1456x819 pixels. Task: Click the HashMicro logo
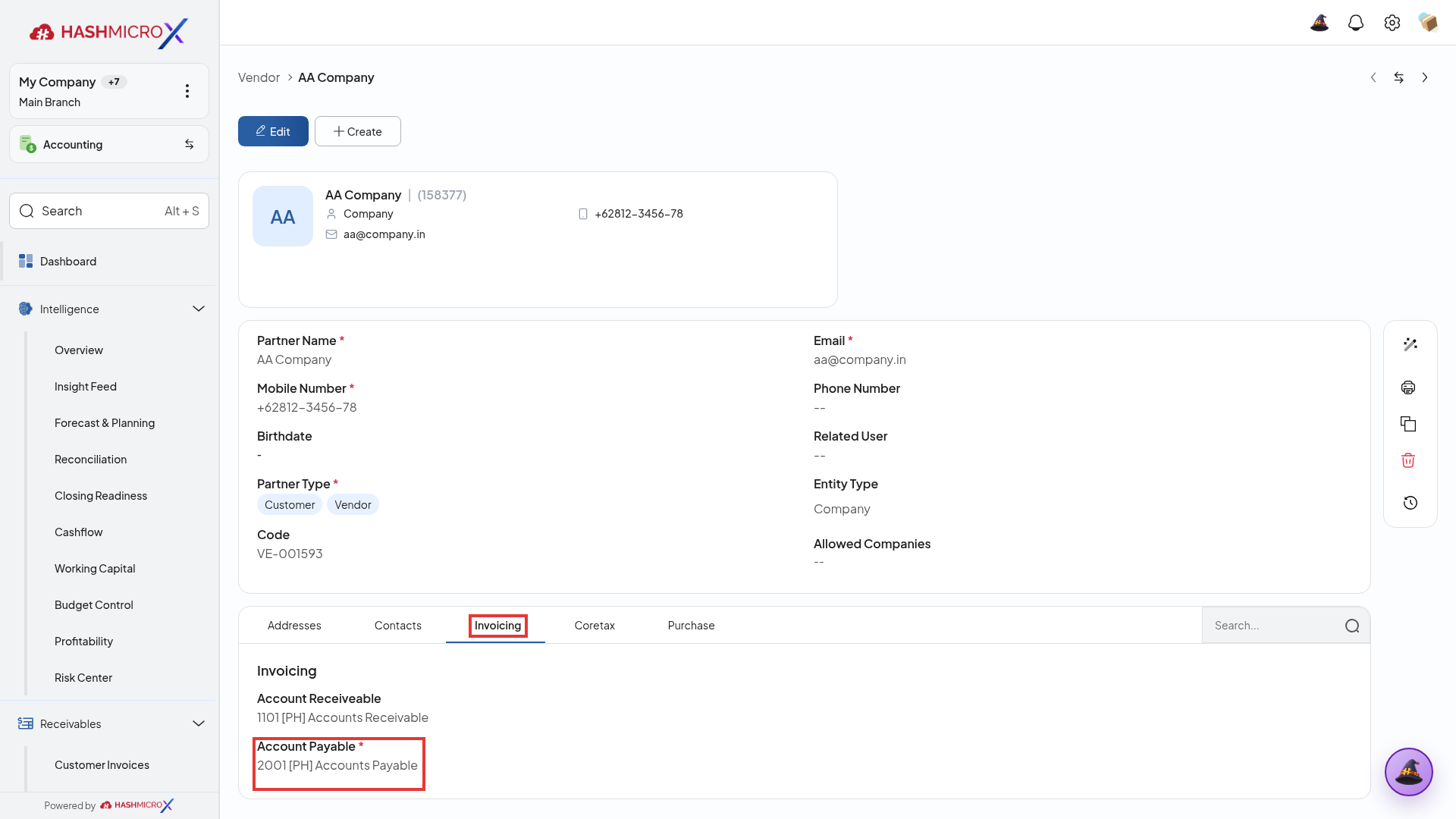tap(108, 32)
